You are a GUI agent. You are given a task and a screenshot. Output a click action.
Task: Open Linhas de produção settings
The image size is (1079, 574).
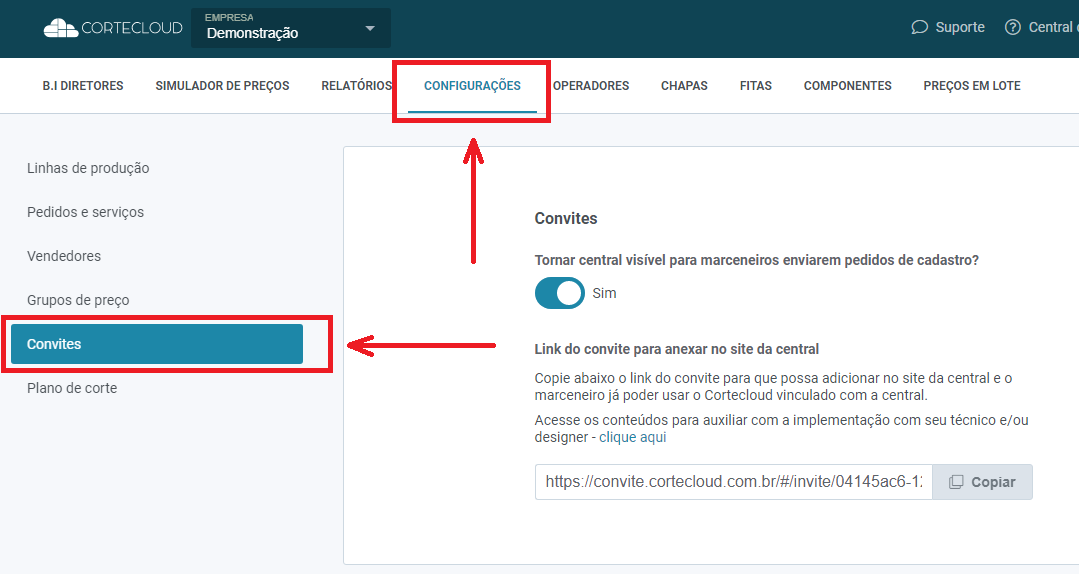(88, 168)
